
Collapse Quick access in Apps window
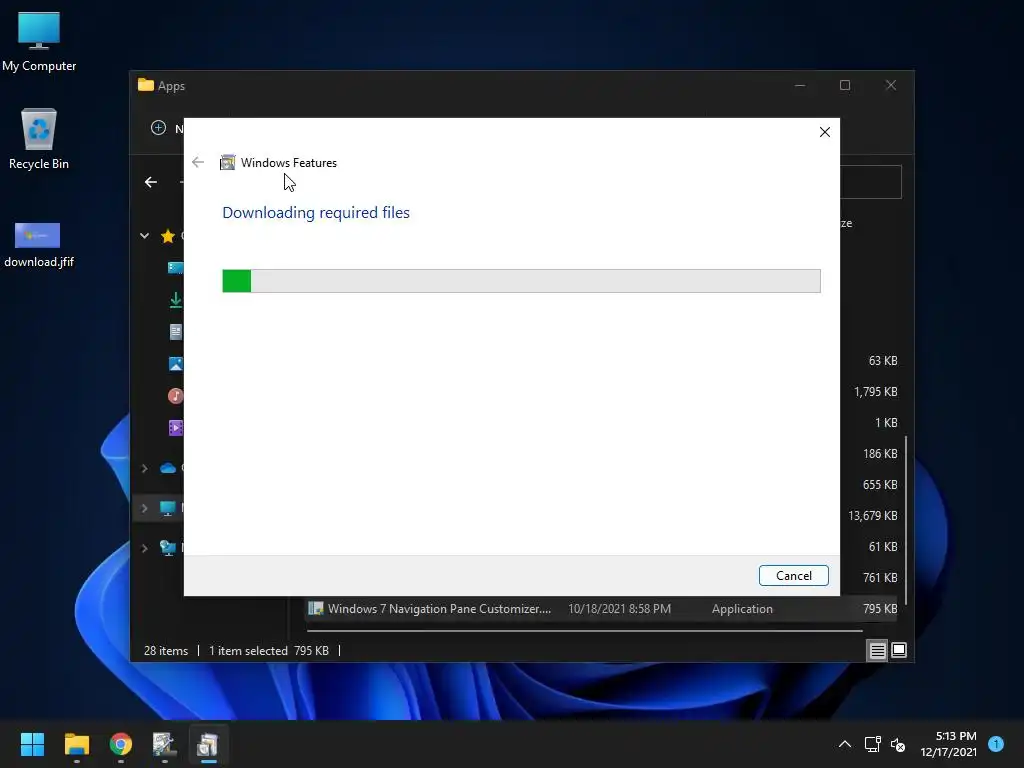click(x=144, y=236)
